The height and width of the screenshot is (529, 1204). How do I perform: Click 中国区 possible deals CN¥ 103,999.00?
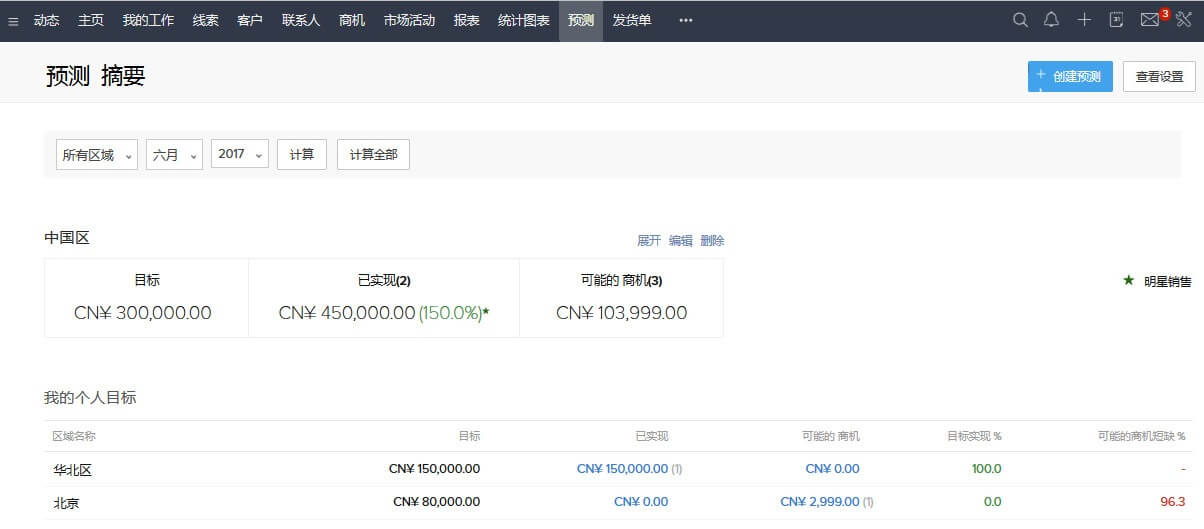[x=622, y=313]
